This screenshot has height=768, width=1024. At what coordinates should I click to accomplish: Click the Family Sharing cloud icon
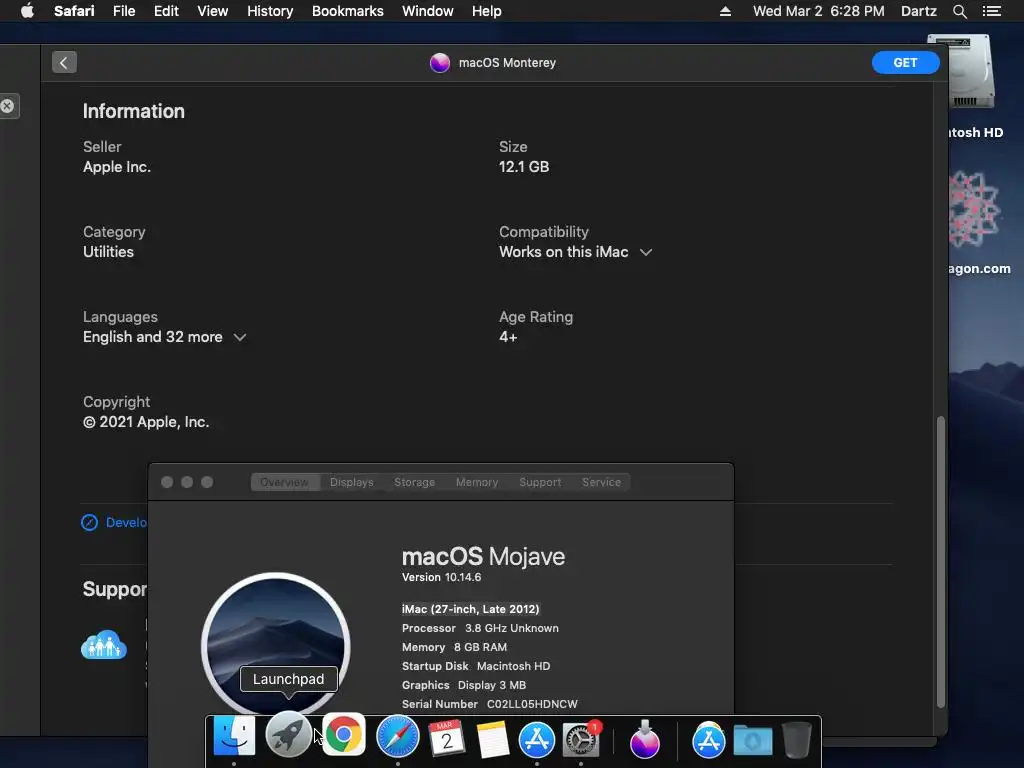(x=103, y=645)
